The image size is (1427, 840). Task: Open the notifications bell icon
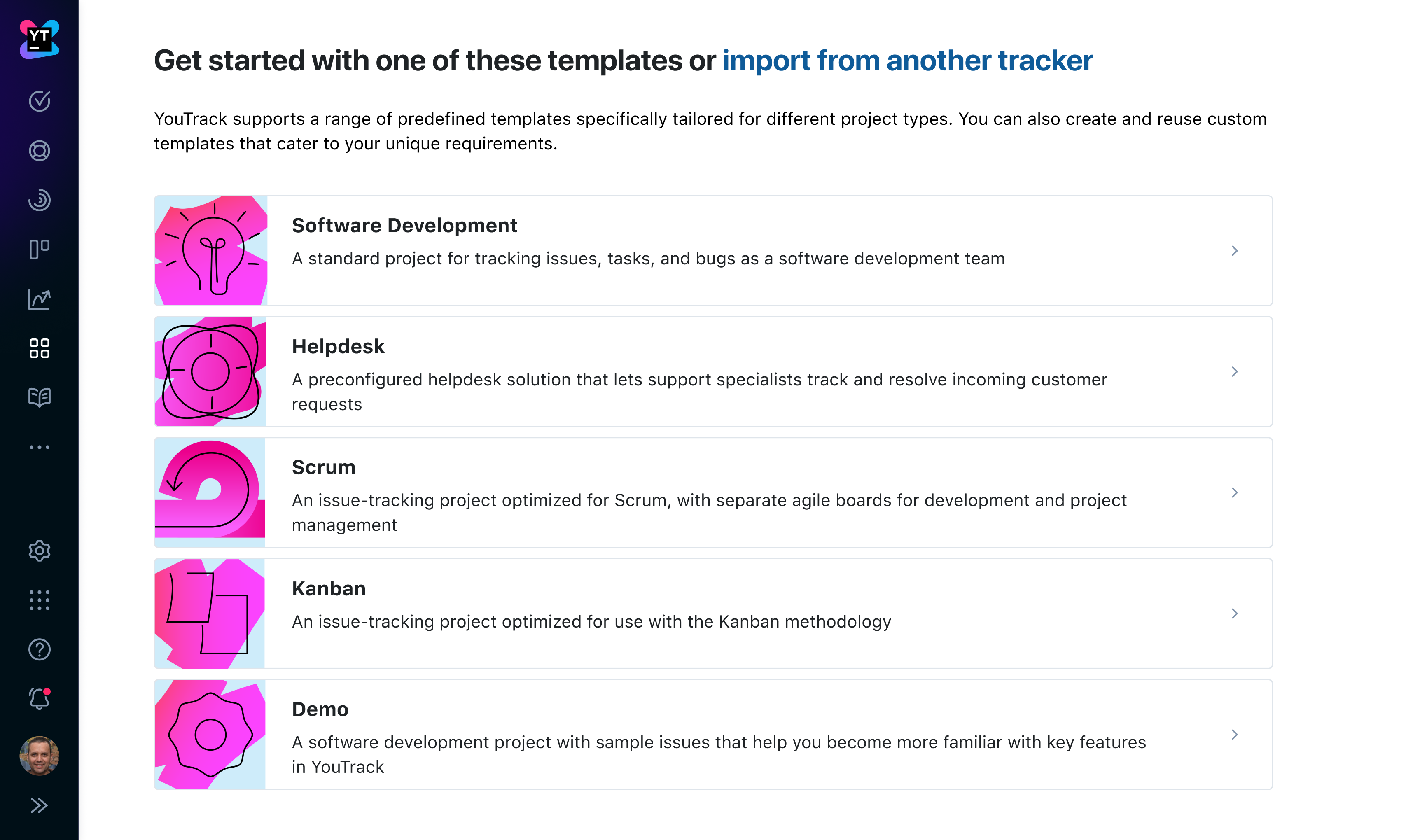(x=39, y=699)
